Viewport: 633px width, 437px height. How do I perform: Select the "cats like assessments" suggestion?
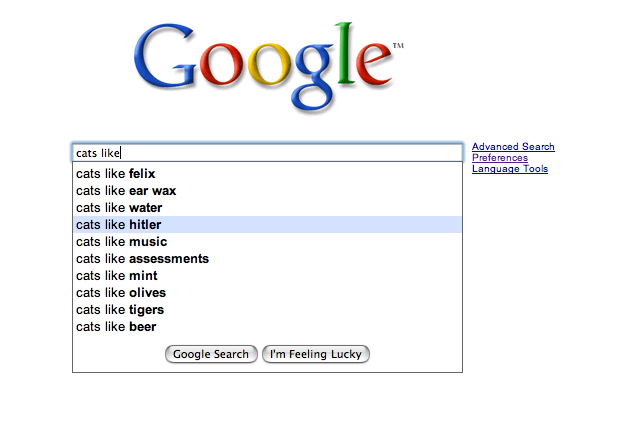pyautogui.click(x=142, y=259)
